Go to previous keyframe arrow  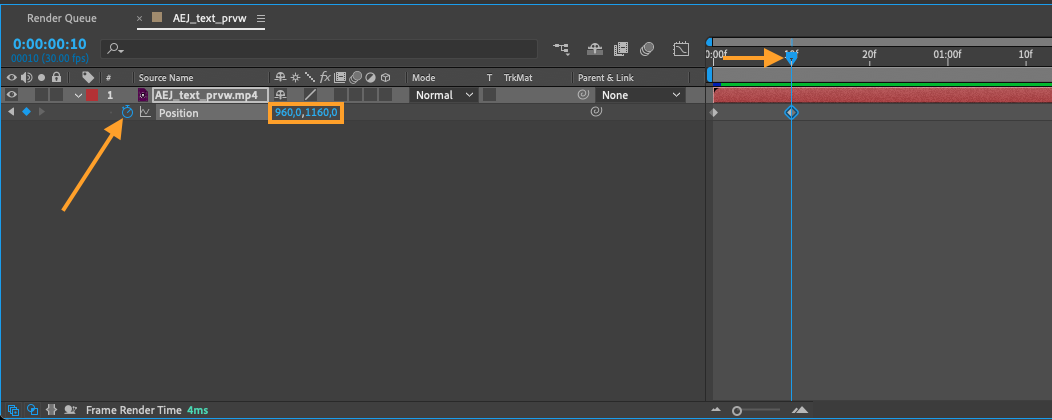pyautogui.click(x=11, y=112)
